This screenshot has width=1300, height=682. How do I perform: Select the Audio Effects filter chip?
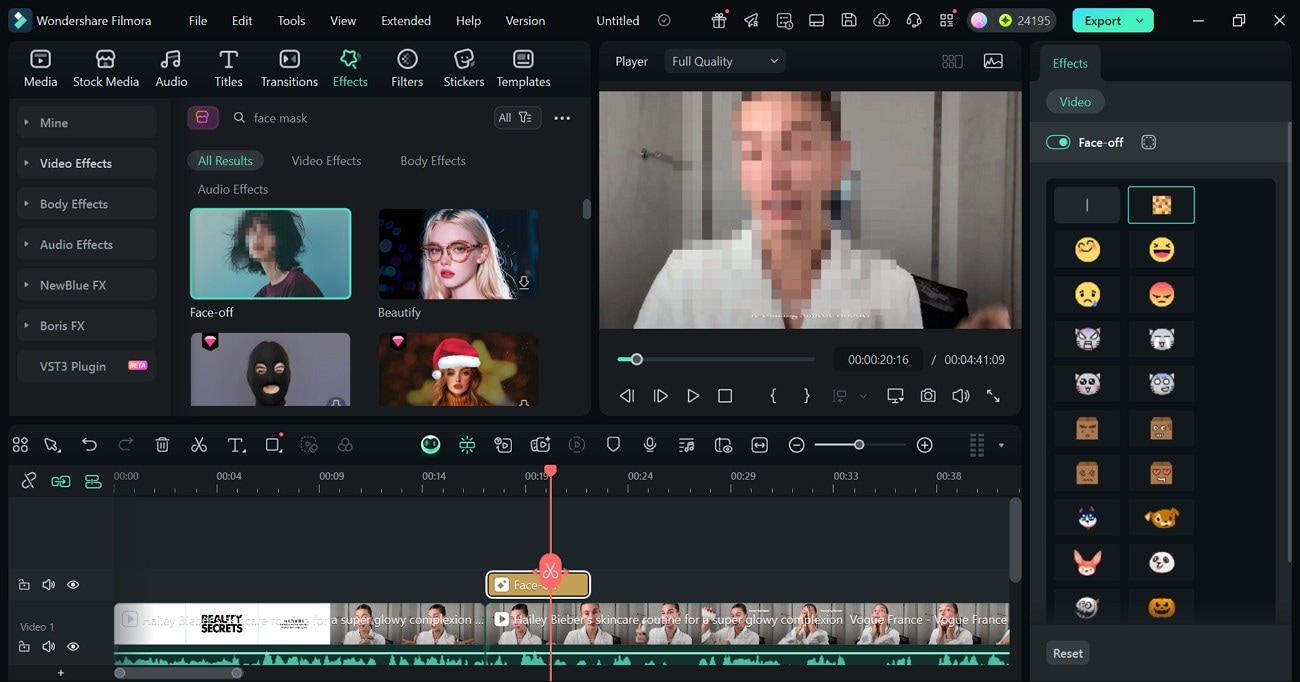pos(233,189)
